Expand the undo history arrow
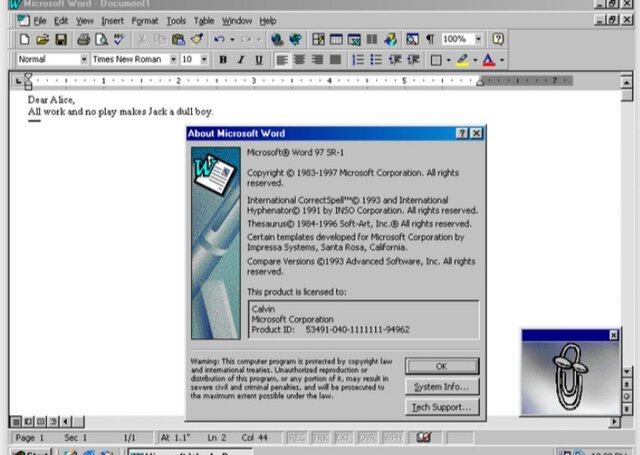 [x=232, y=40]
